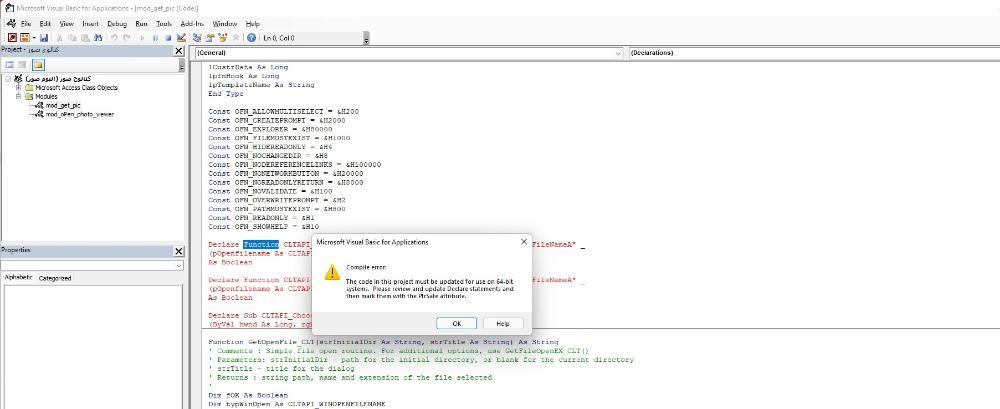
Task: Click the View Microsoft Access toolbar icon
Action: click(11, 38)
